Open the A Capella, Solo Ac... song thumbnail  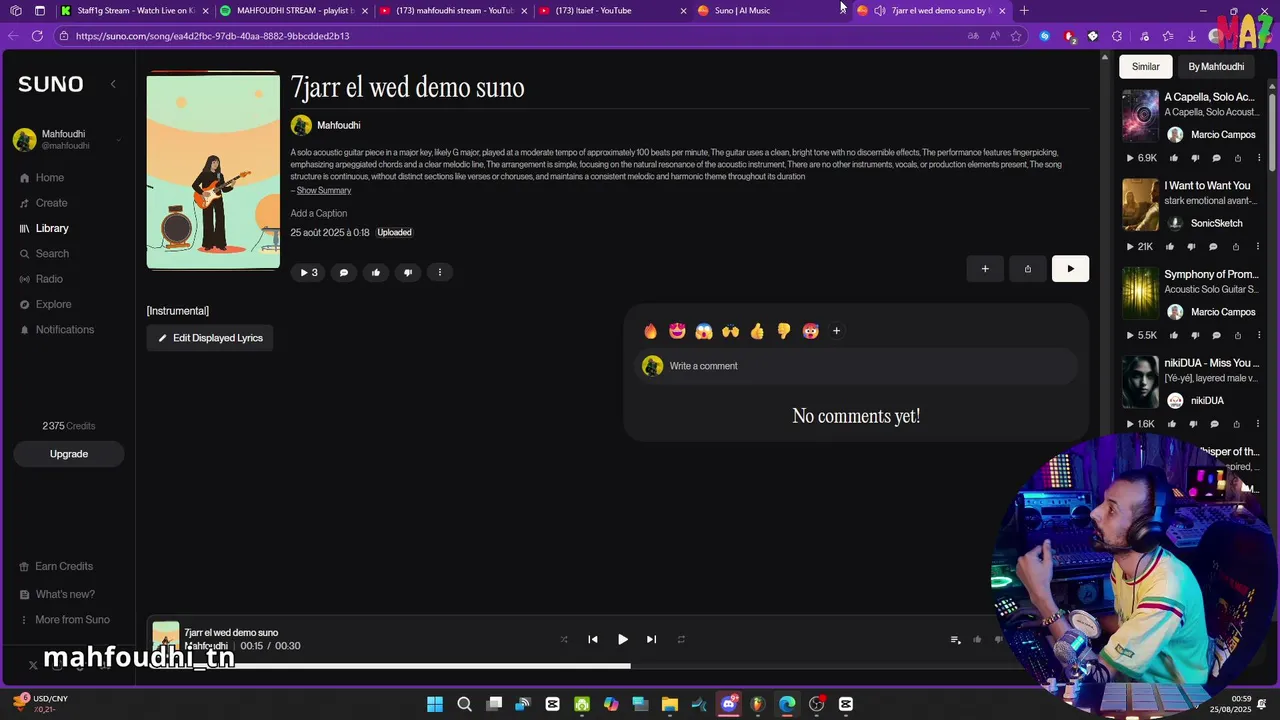click(1140, 115)
